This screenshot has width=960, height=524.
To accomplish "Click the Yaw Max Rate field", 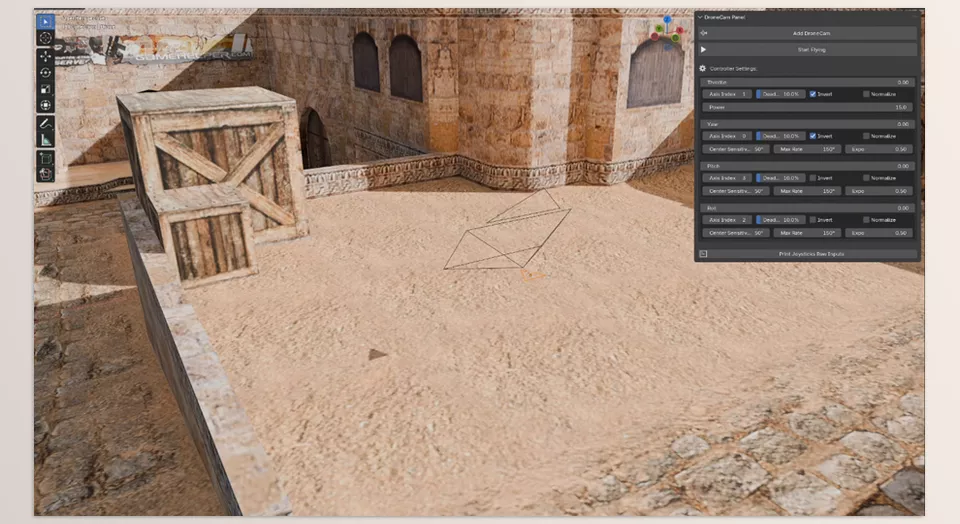I will [x=807, y=149].
